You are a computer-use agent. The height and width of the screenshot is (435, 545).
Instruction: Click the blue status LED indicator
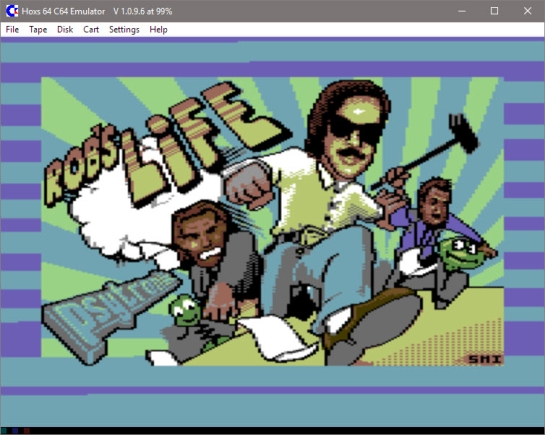(x=15, y=431)
